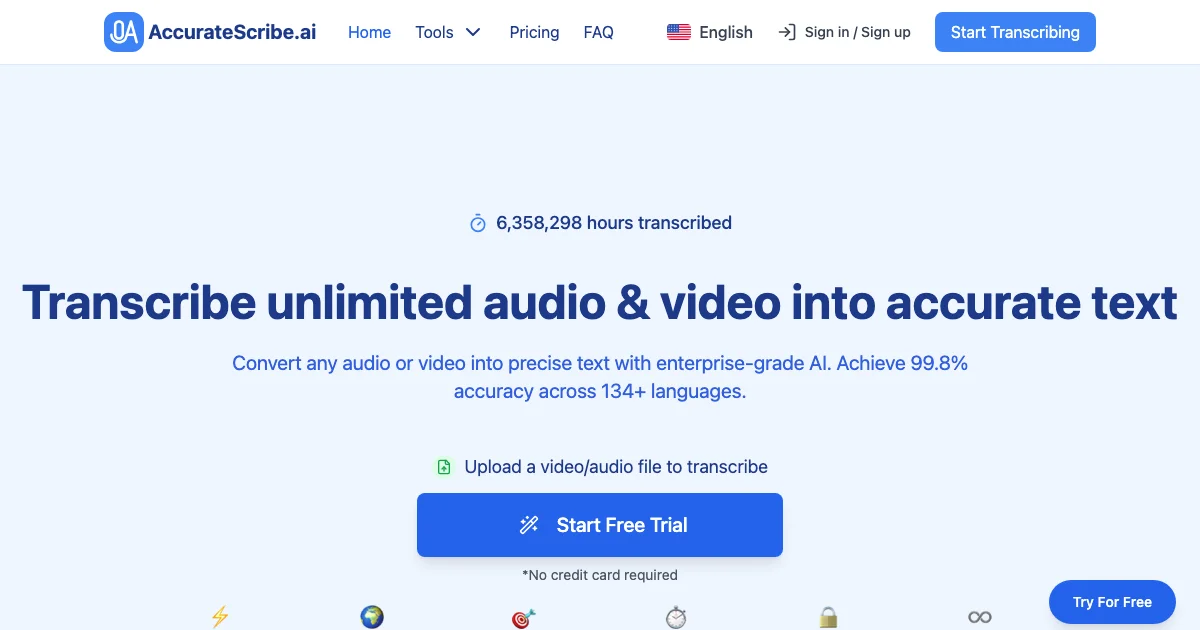The image size is (1200, 630).
Task: Click Upload a video/audio file to transcribe
Action: coord(616,467)
